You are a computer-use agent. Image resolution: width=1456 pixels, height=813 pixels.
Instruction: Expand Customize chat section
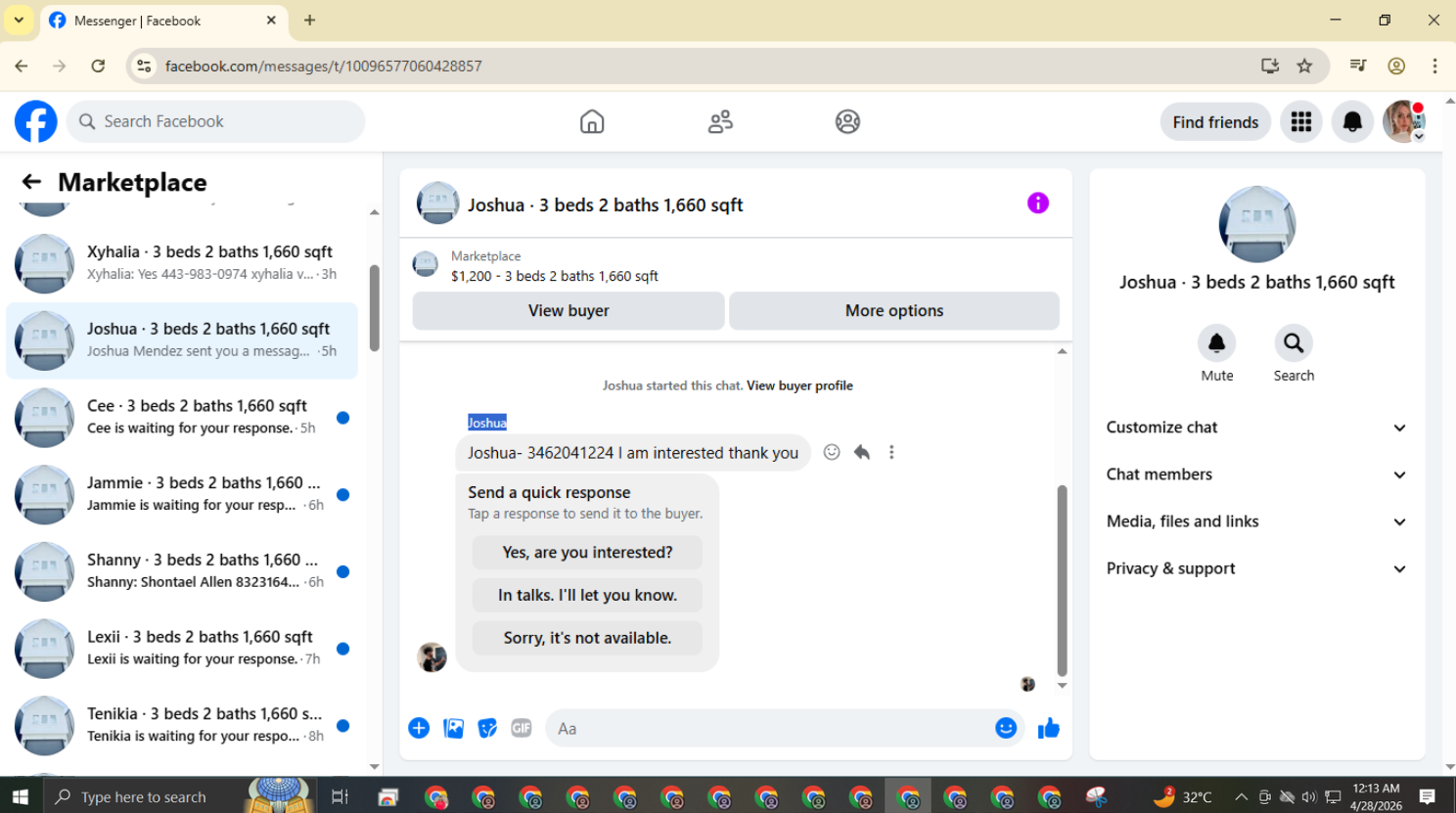coord(1256,428)
